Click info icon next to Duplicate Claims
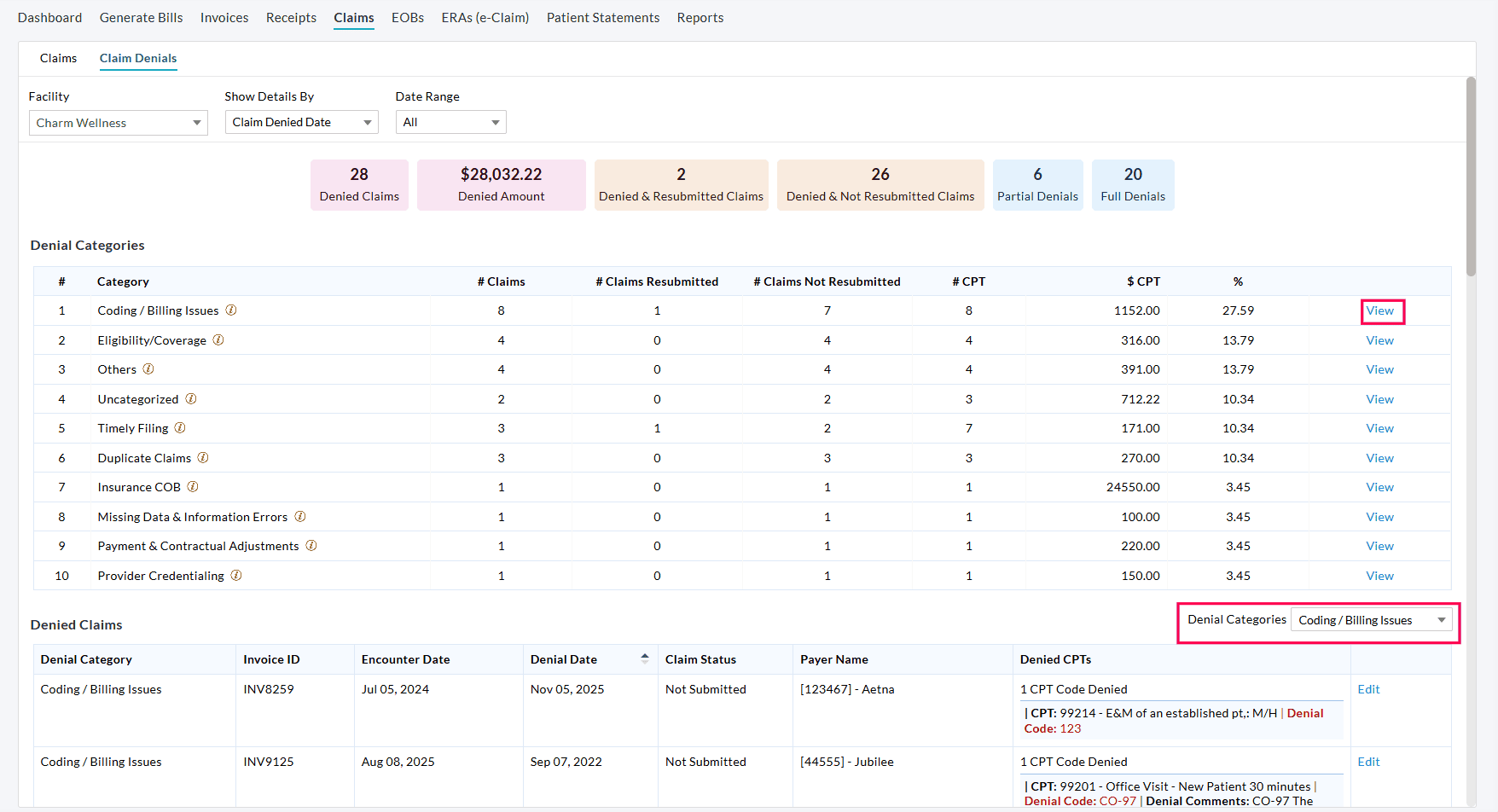 coord(203,458)
